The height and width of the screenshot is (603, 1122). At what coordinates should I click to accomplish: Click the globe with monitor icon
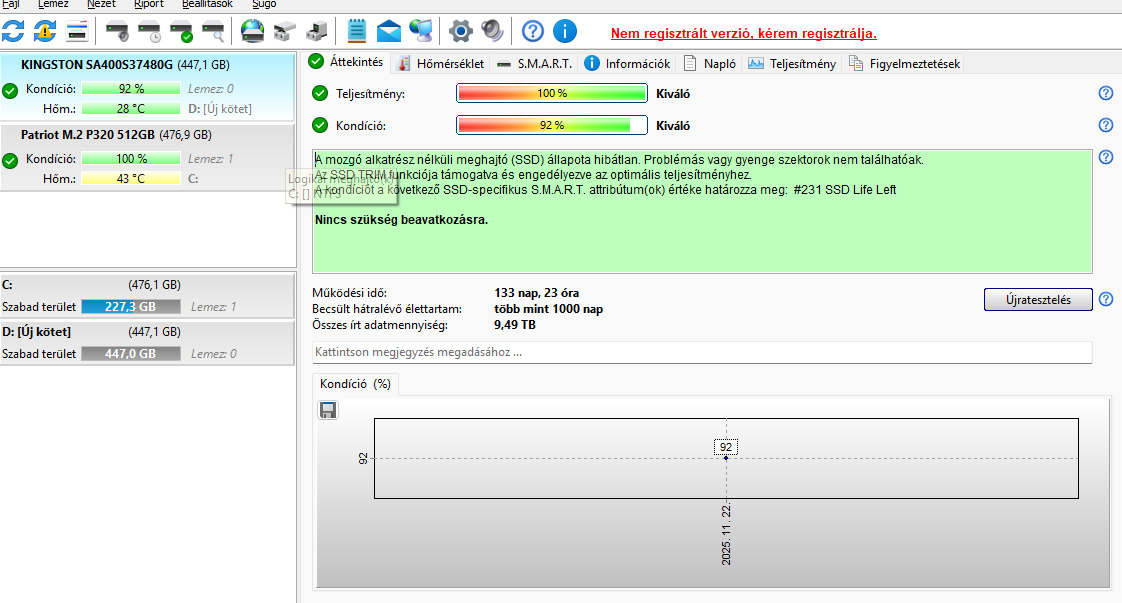click(x=421, y=31)
